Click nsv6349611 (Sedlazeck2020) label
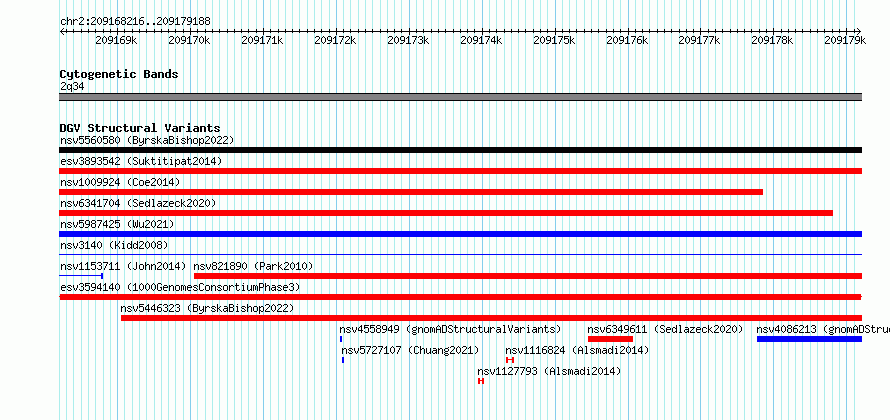This screenshot has height=420, width=890. point(665,329)
